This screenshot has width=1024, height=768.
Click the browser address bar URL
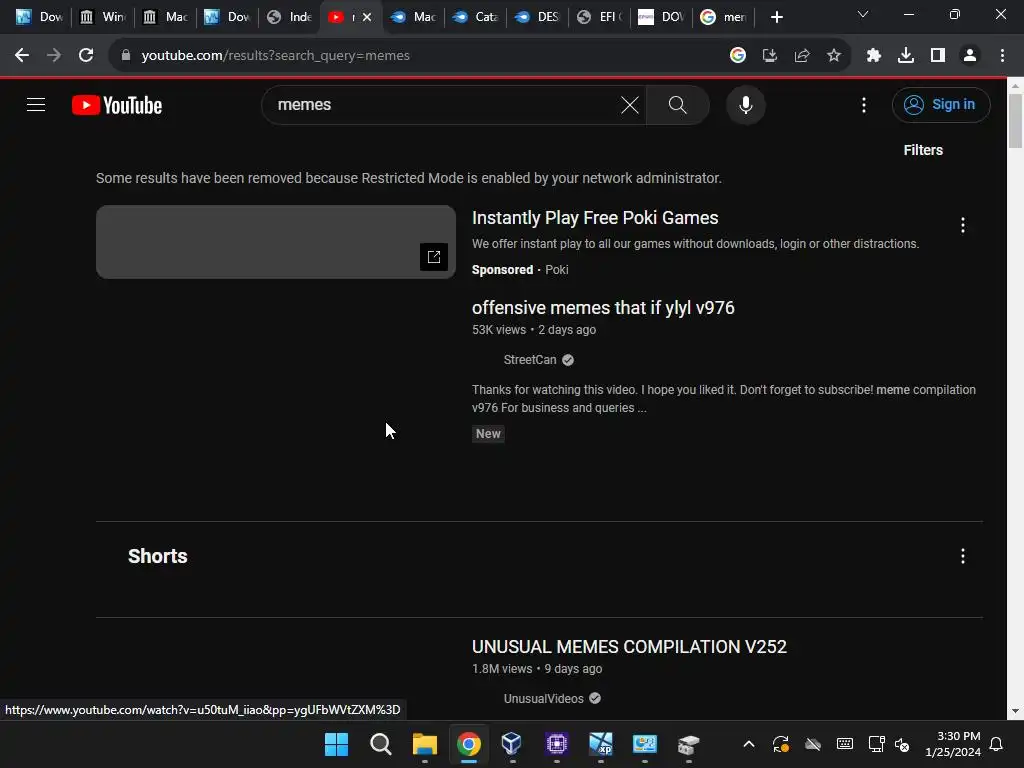[275, 56]
